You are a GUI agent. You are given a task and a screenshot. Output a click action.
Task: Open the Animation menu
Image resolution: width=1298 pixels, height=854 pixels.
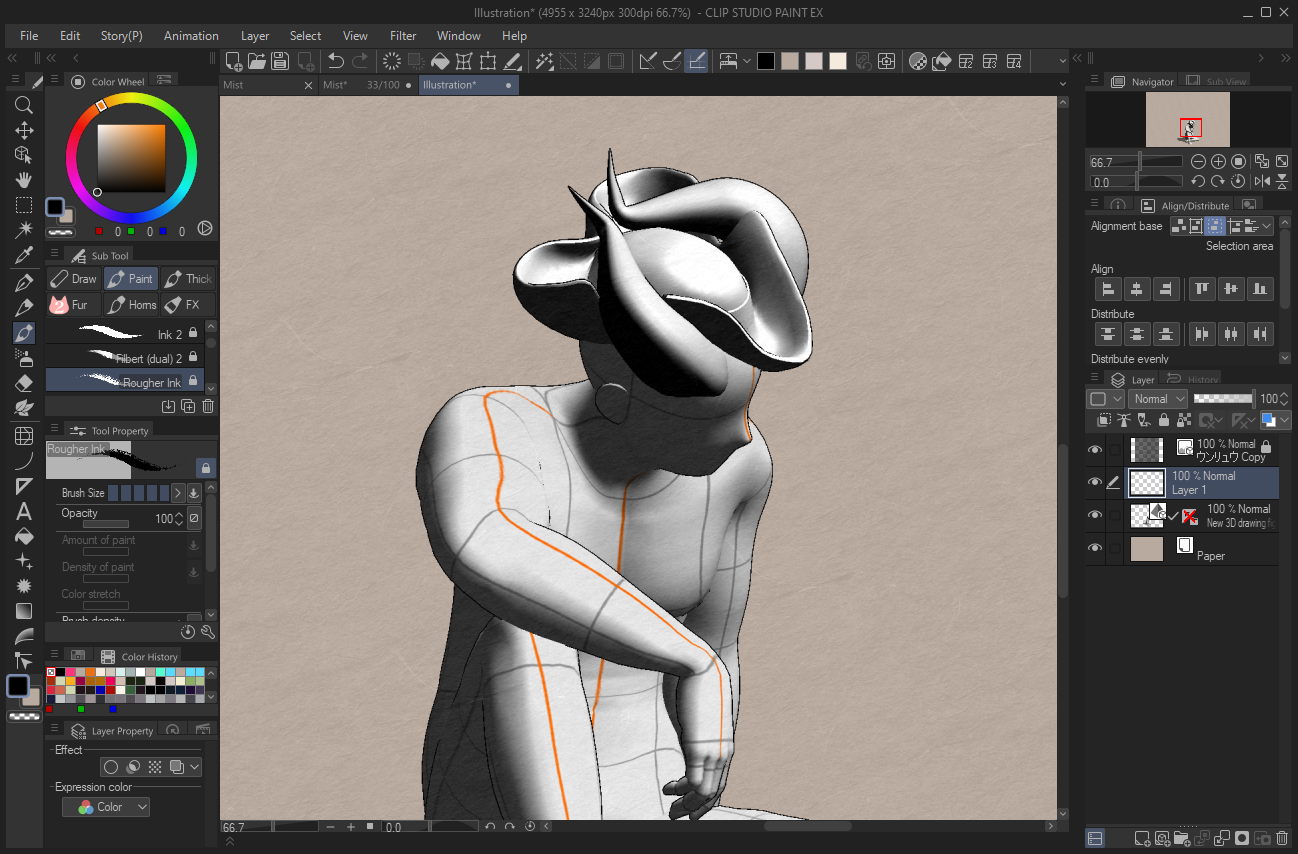(x=191, y=36)
